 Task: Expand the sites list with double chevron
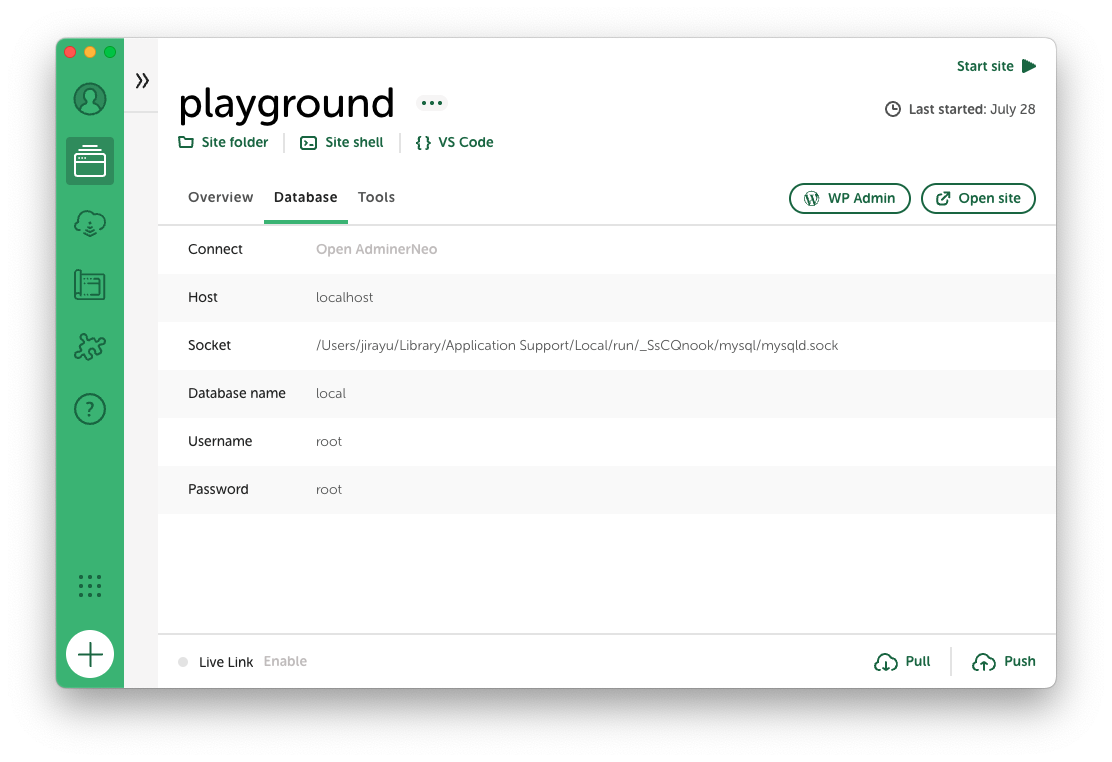pos(142,80)
